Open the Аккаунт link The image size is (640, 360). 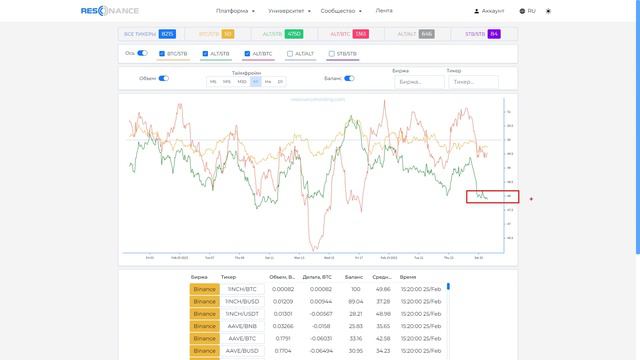(x=493, y=11)
